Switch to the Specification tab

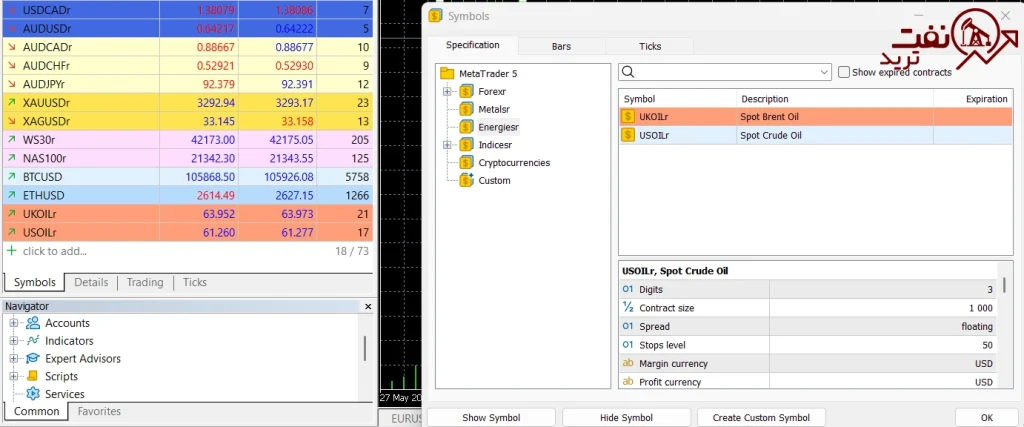coord(473,45)
